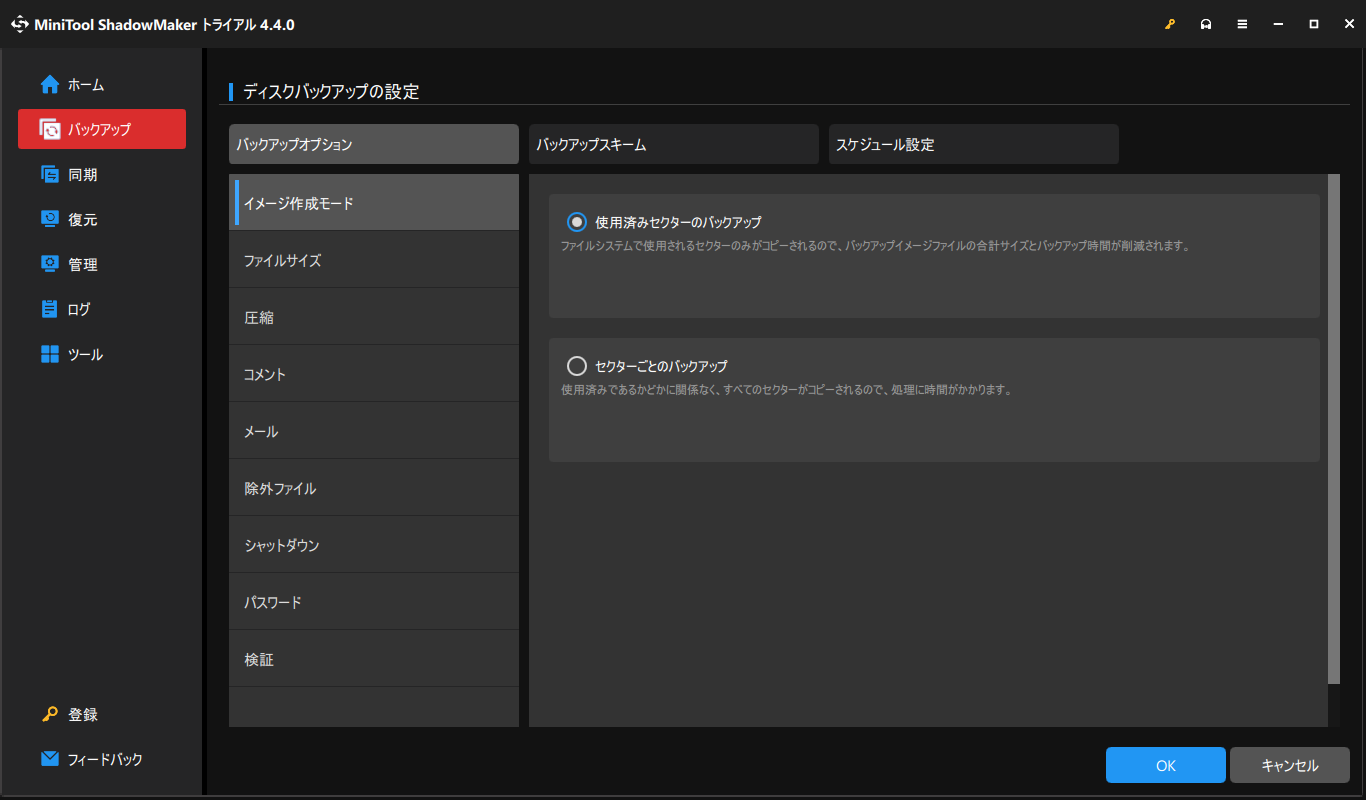Click フィードバック label in sidebar
The width and height of the screenshot is (1366, 800).
[105, 760]
